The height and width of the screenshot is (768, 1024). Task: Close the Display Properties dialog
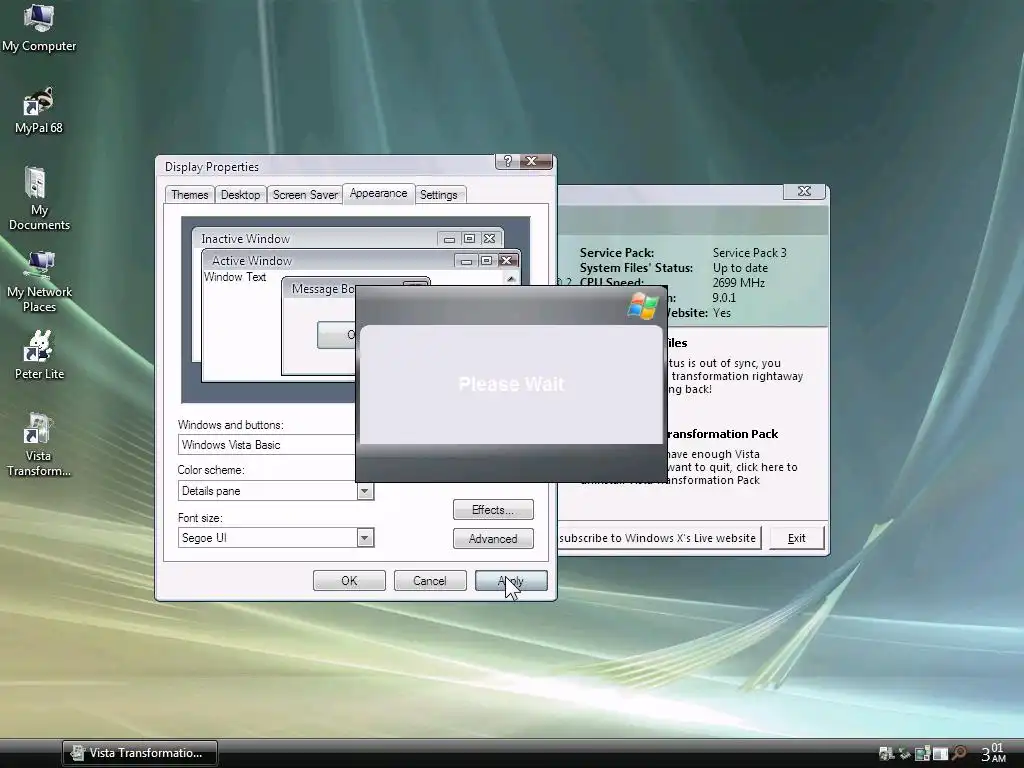click(x=537, y=161)
